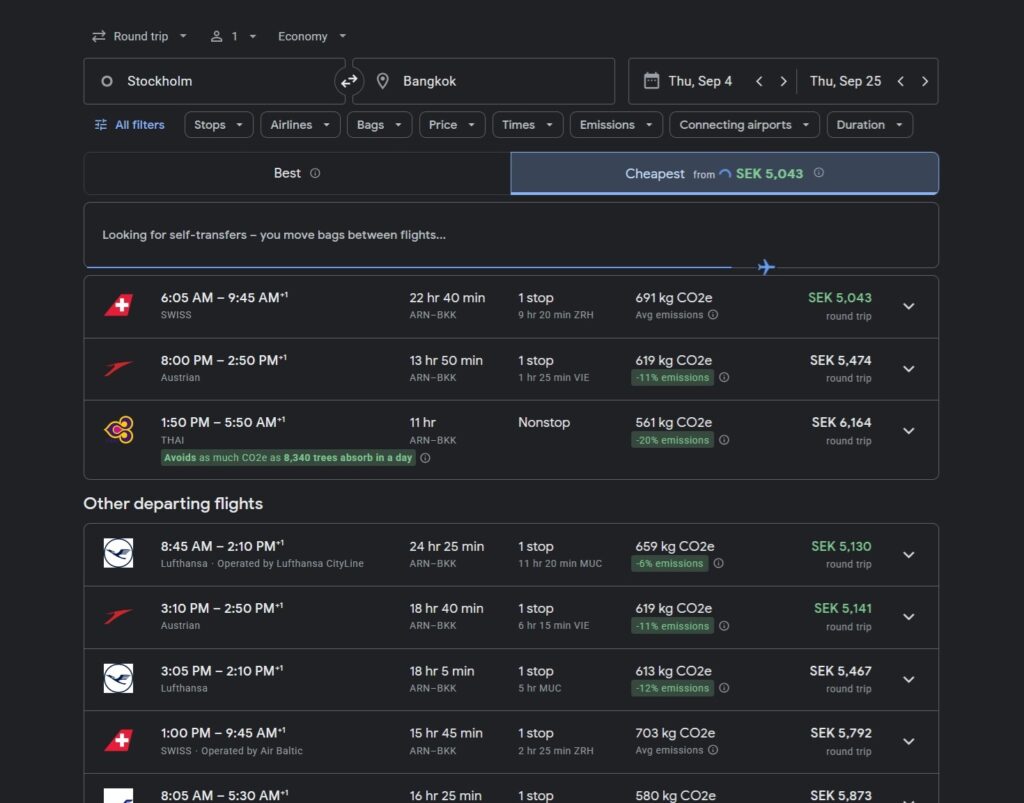Screen dimensions: 1024x803
Task: Open emissions info for the 8:00 PM Austrian flight
Action: (x=724, y=377)
